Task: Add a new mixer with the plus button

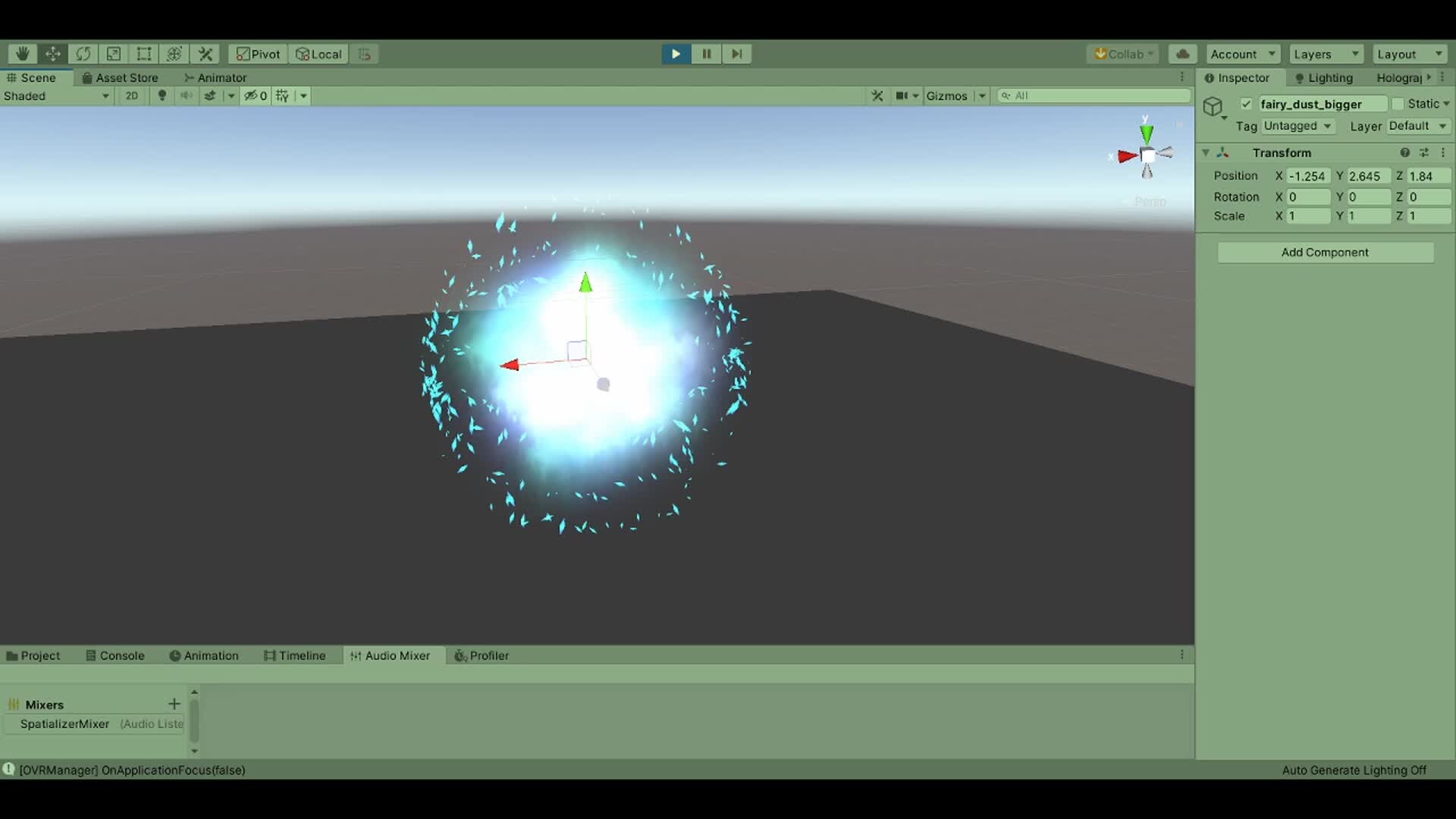Action: pyautogui.click(x=173, y=704)
